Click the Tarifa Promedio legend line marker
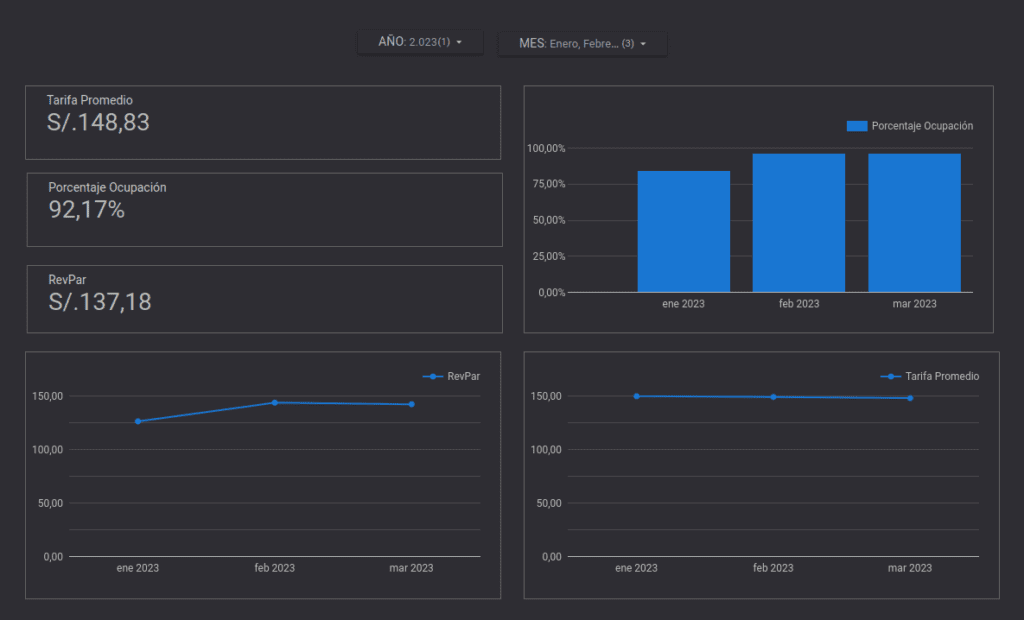Screen dimensions: 1024x620 click(890, 377)
